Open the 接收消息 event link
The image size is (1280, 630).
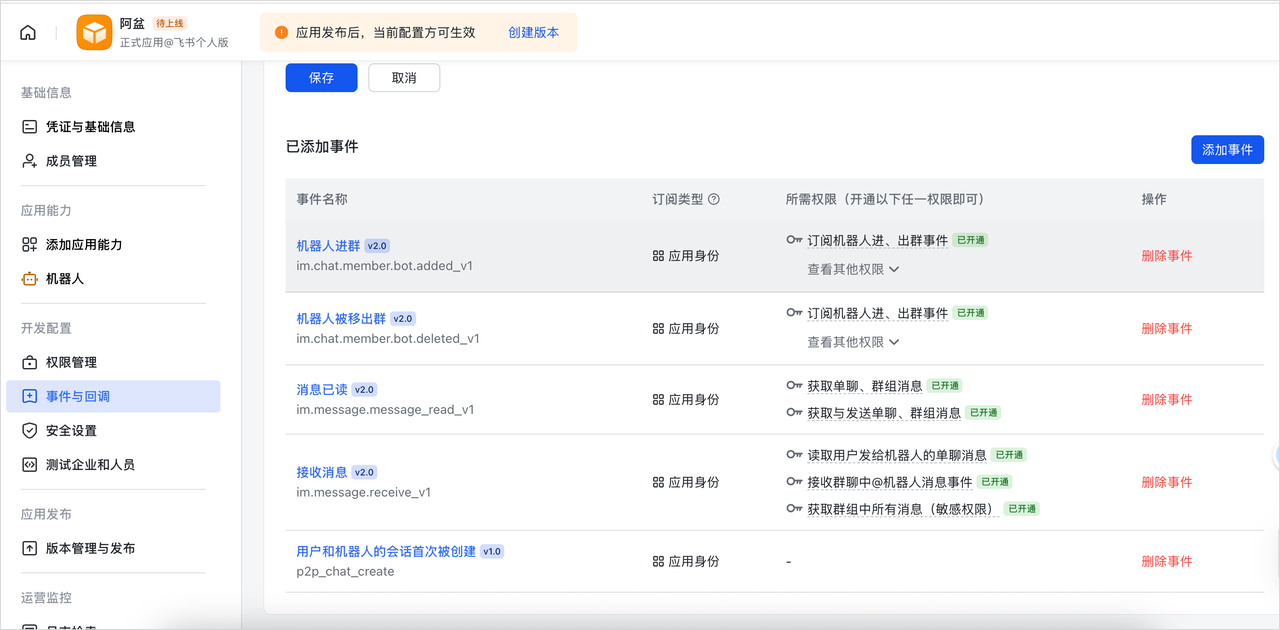pos(322,472)
